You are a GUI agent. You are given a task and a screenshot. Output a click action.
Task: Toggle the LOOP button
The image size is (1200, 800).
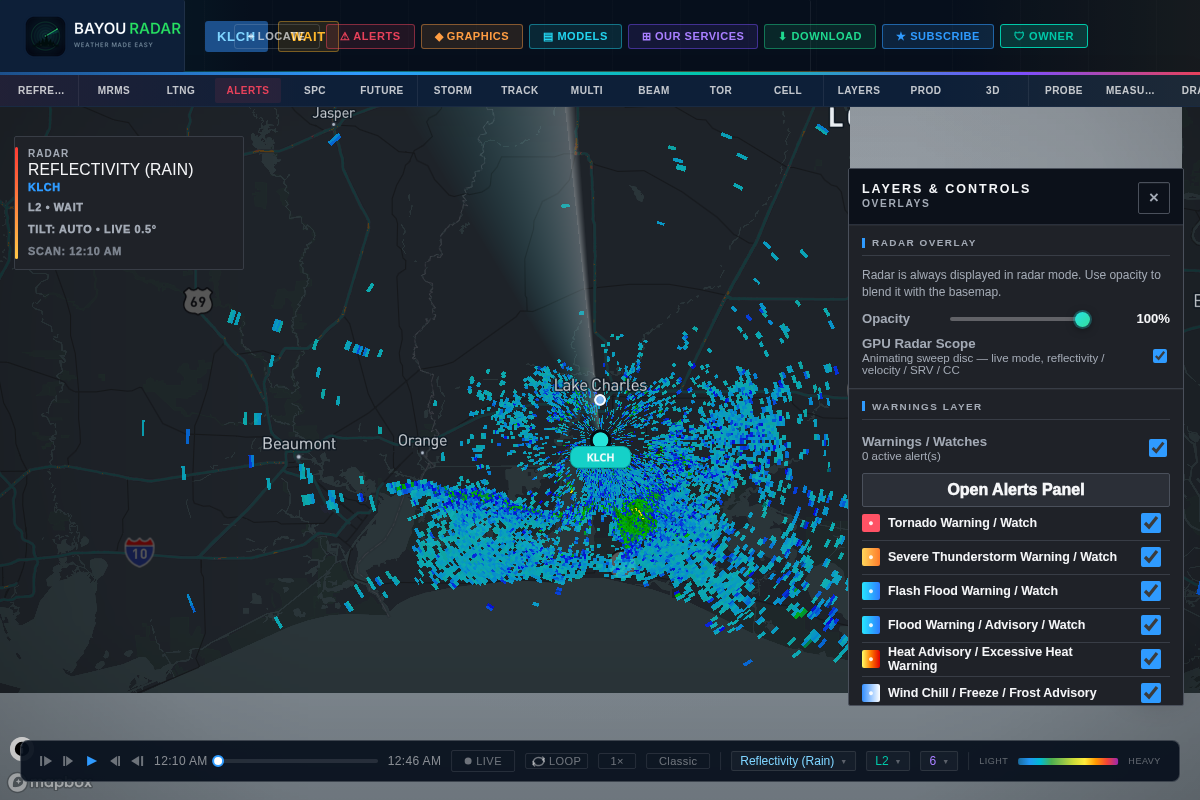556,761
